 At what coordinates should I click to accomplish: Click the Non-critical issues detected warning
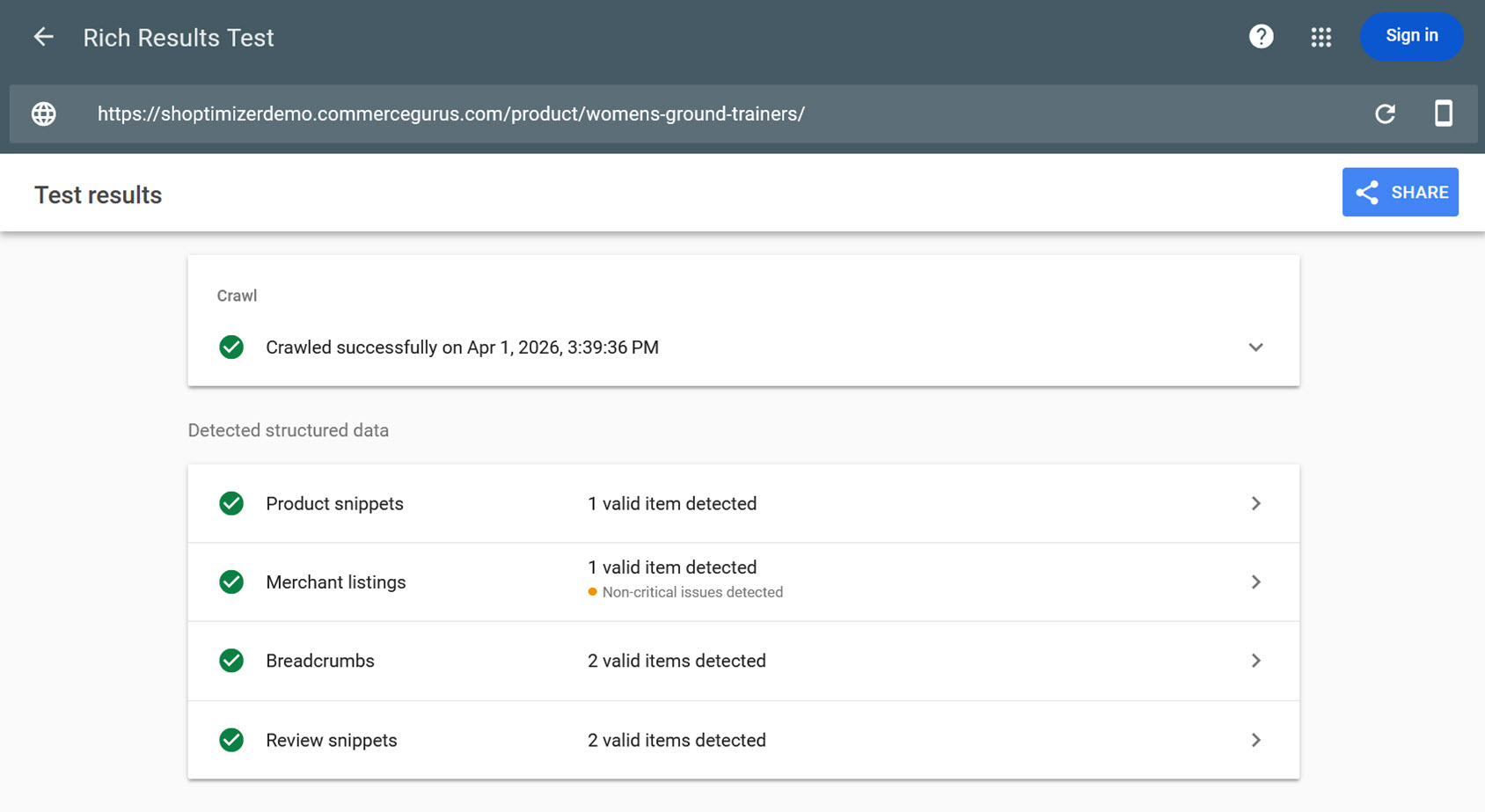pyautogui.click(x=686, y=591)
